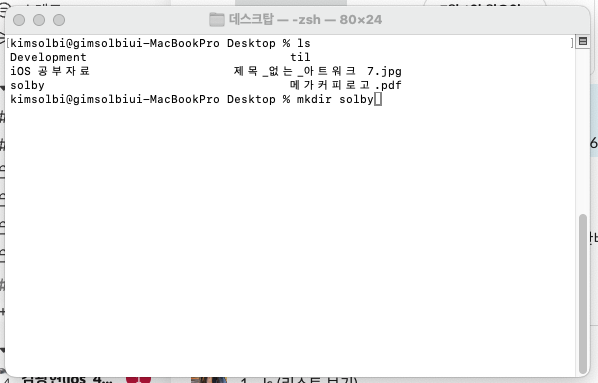Screen dimensions: 598x383
Task: Click the 'Development' folder name in ls output
Action: 48,57
